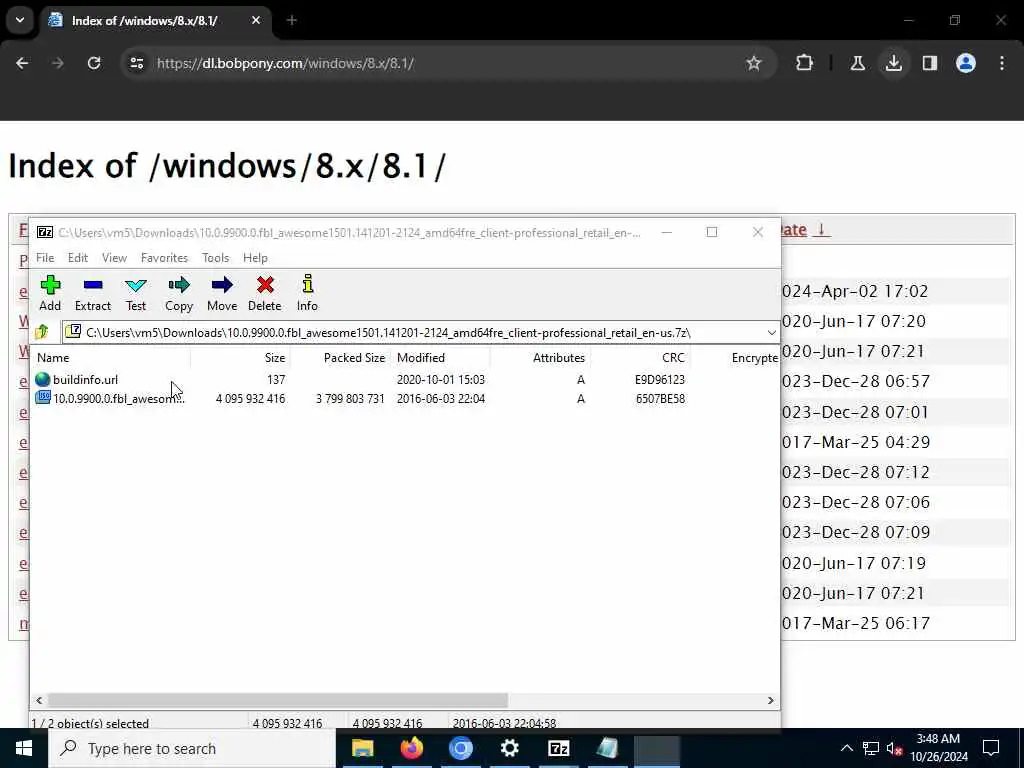
Task: Open Settings gear from taskbar
Action: coord(509,748)
